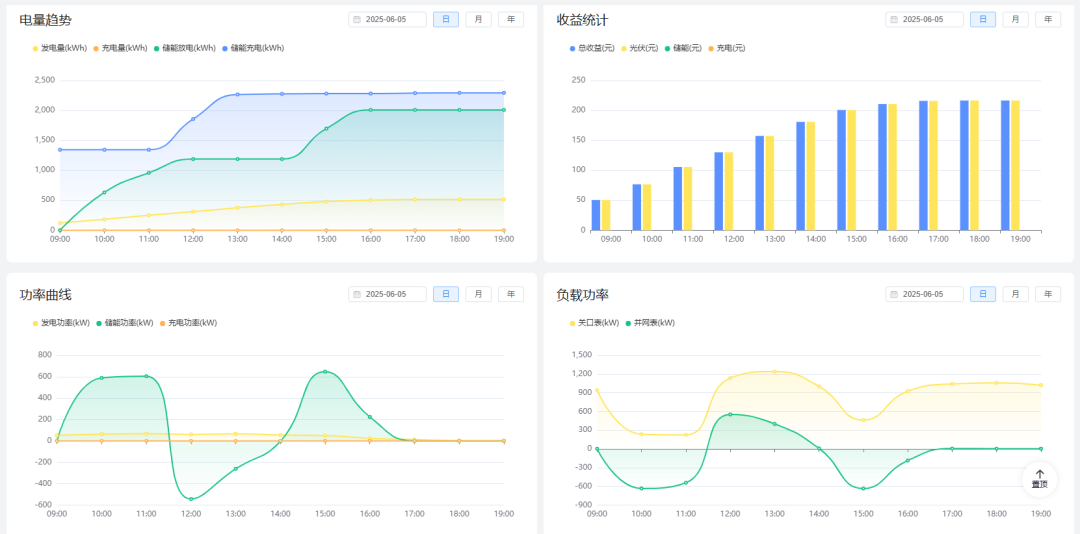Click calendar icon in 功率曲线 panel
Viewport: 1080px width, 534px height.
(357, 294)
